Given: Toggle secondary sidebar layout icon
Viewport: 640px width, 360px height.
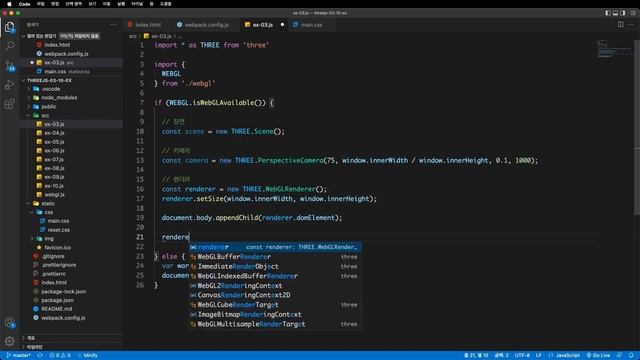Looking at the screenshot, I should [x=622, y=13].
